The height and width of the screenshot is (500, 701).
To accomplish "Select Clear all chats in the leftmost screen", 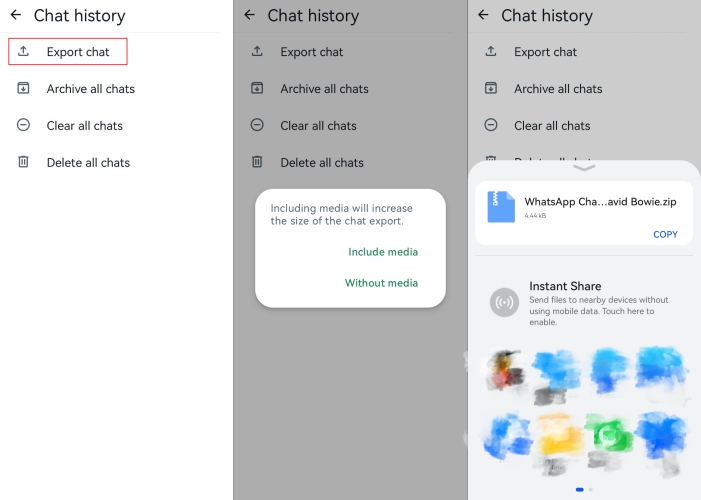I will click(x=85, y=126).
